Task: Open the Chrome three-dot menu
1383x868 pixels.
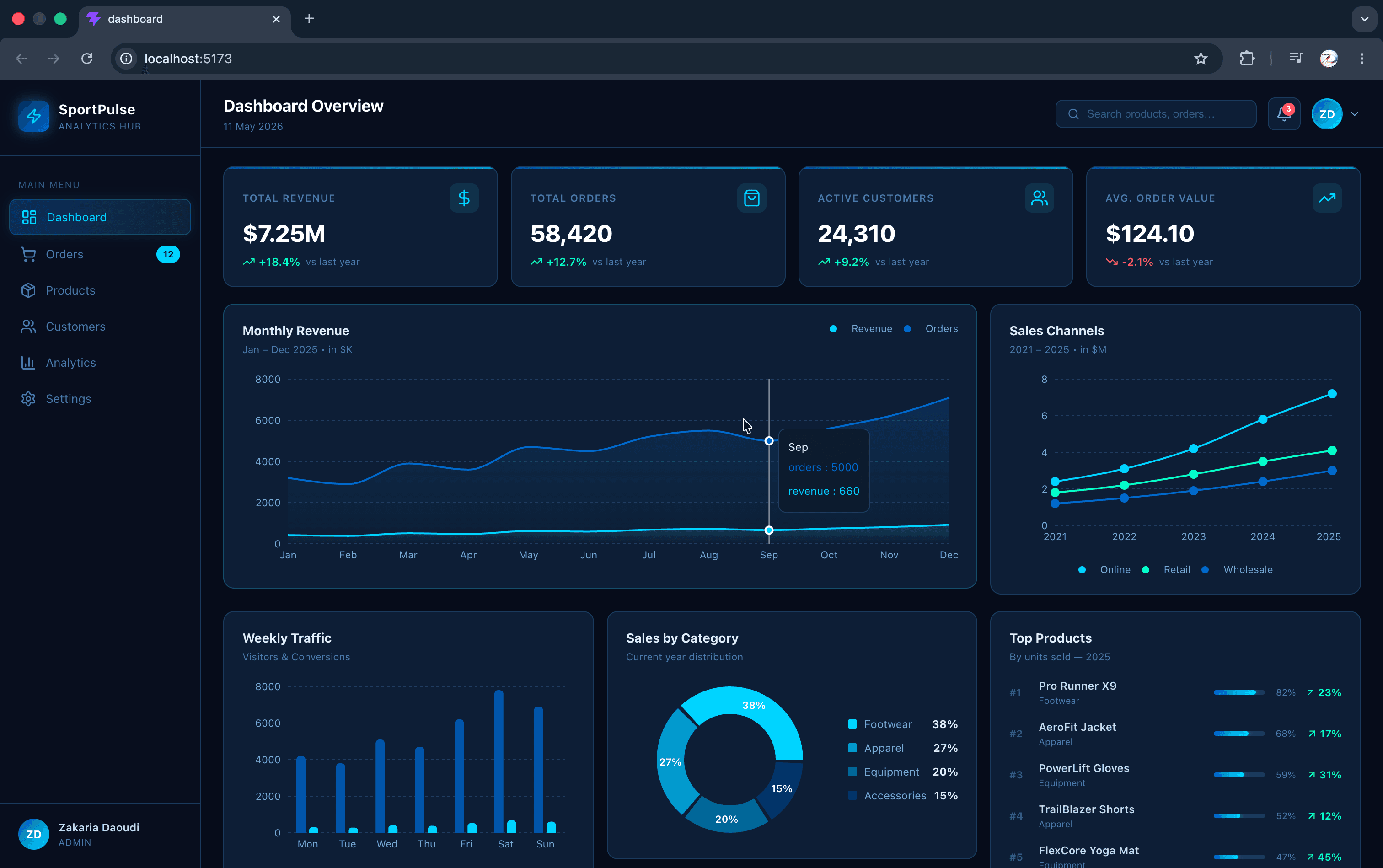Action: (x=1362, y=59)
